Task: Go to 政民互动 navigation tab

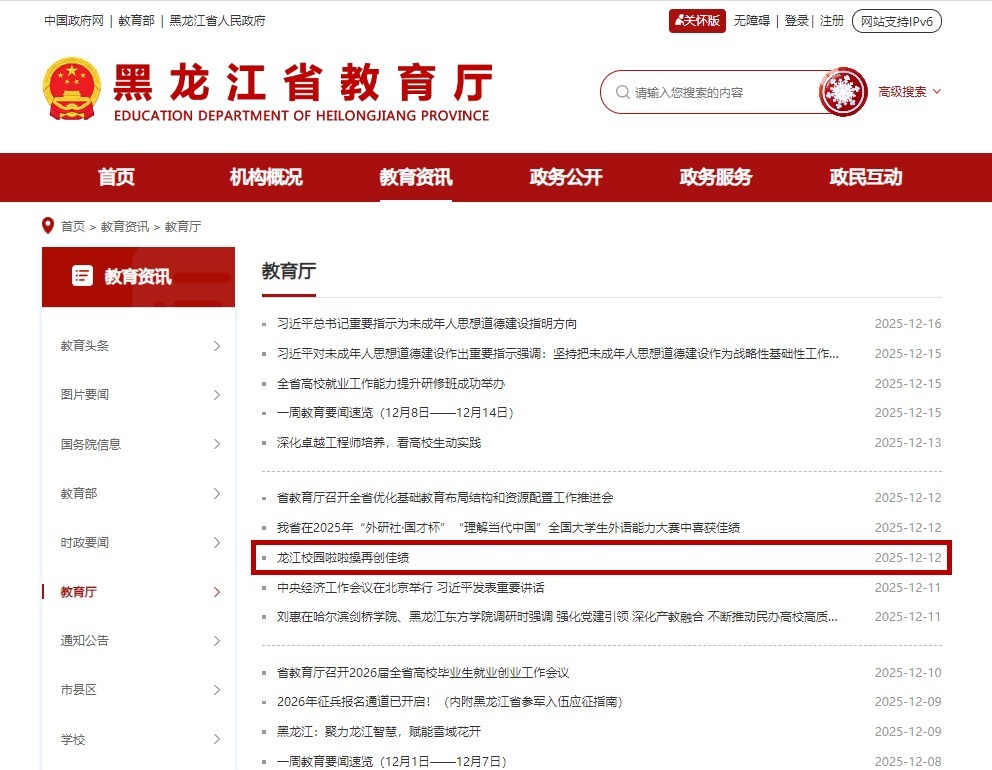Action: [865, 178]
